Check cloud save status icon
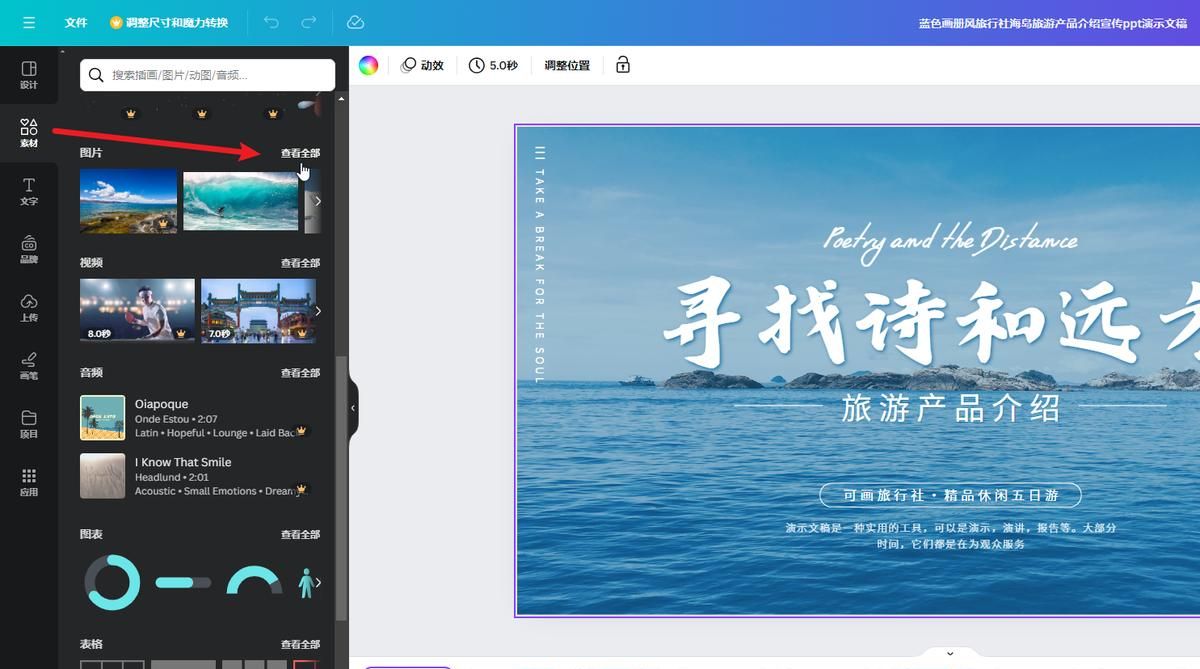This screenshot has width=1200, height=669. click(355, 22)
